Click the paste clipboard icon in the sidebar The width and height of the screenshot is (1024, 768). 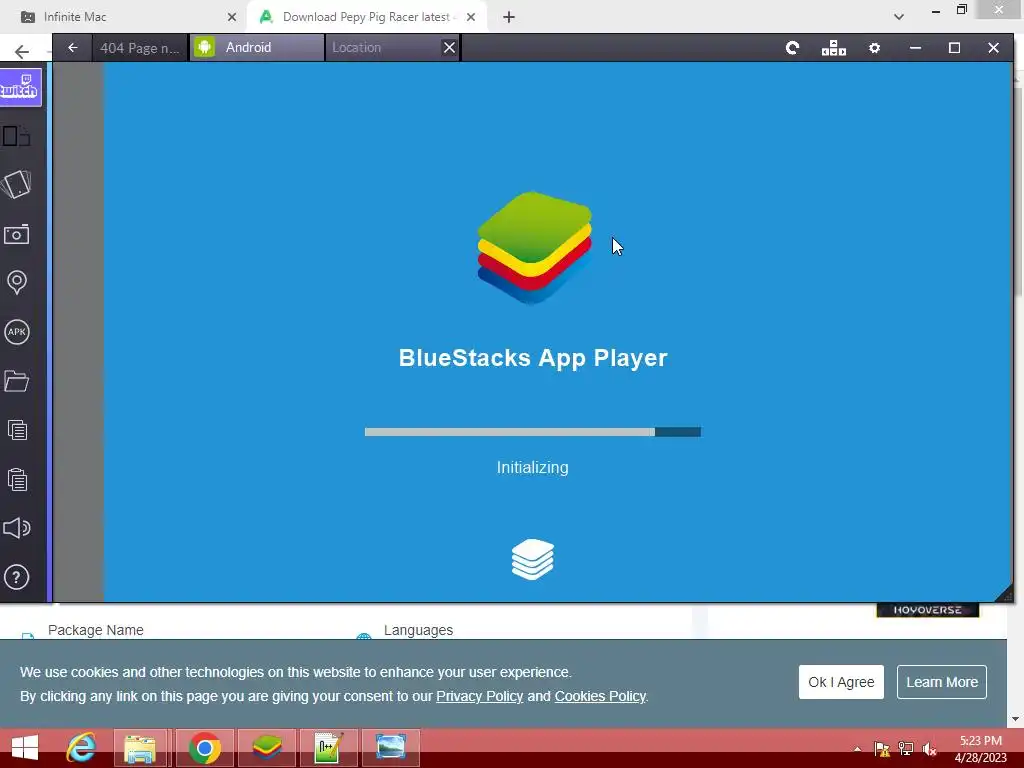(17, 480)
